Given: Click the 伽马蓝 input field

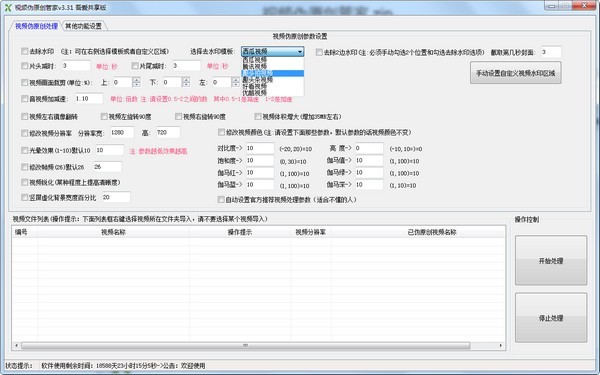Looking at the screenshot, I should (x=260, y=185).
